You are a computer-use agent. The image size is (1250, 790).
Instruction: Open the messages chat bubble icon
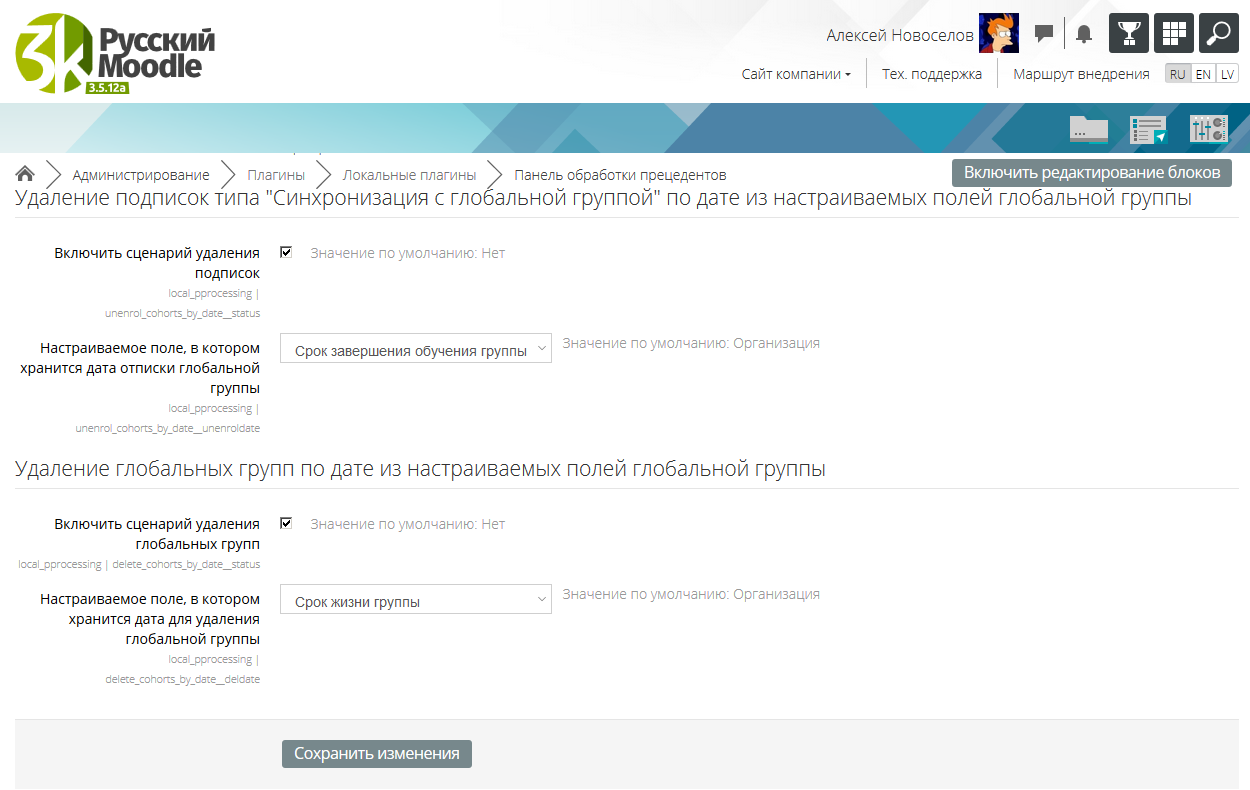coord(1044,34)
